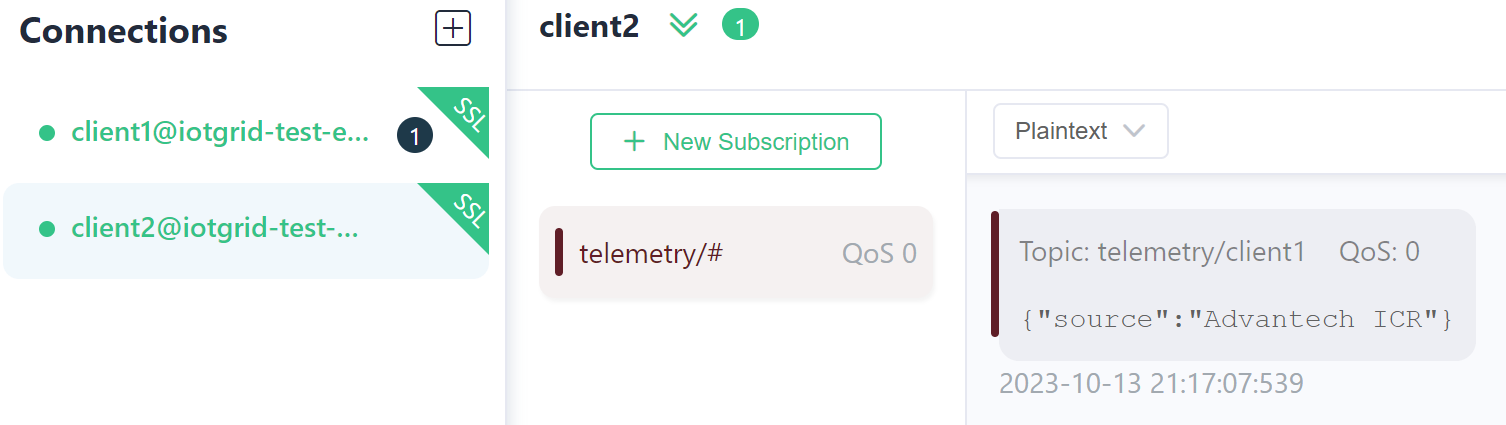Open the Plaintext format dropdown

pos(1080,131)
